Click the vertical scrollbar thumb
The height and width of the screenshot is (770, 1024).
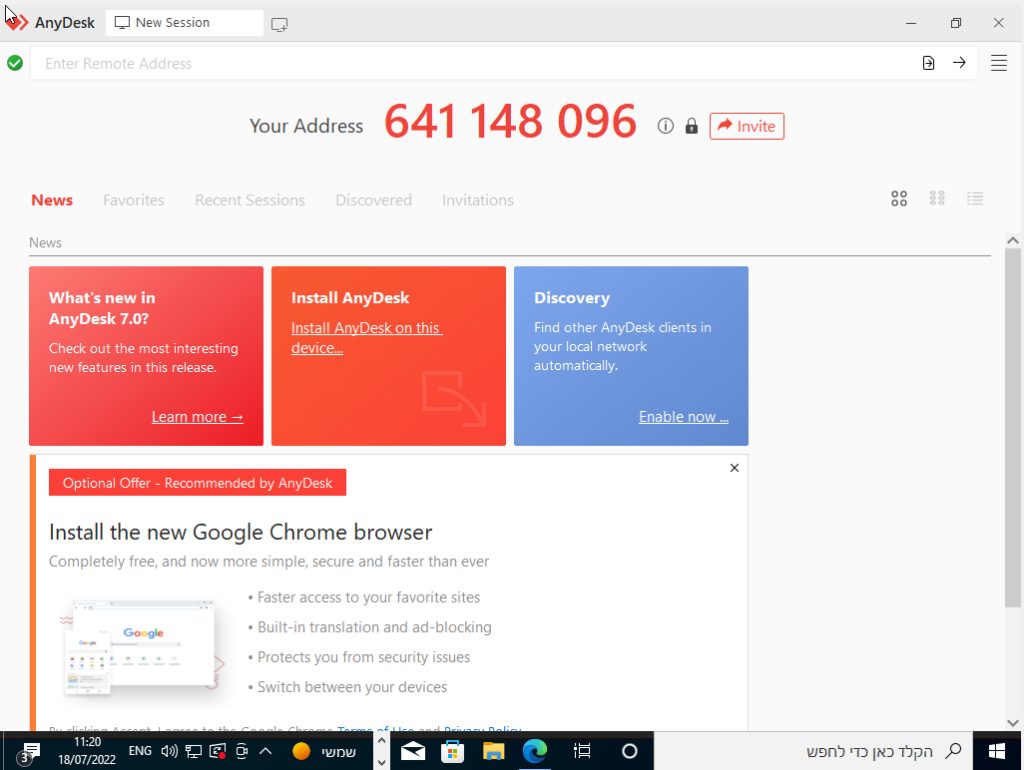1013,428
